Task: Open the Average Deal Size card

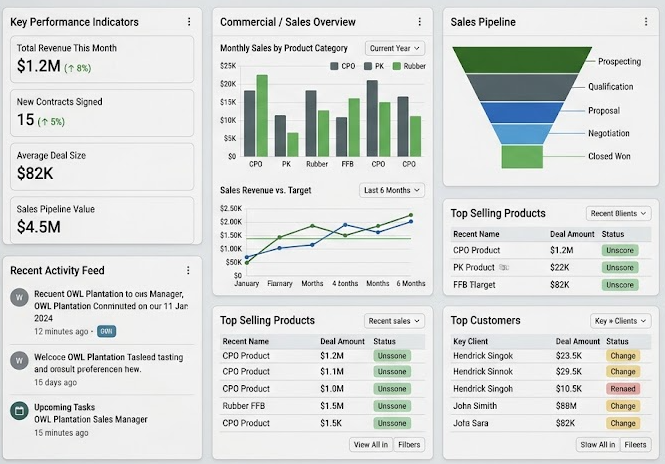Action: [102, 167]
